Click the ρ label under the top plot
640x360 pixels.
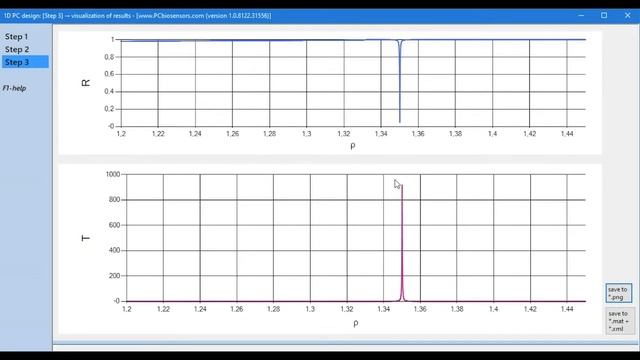[x=353, y=146]
